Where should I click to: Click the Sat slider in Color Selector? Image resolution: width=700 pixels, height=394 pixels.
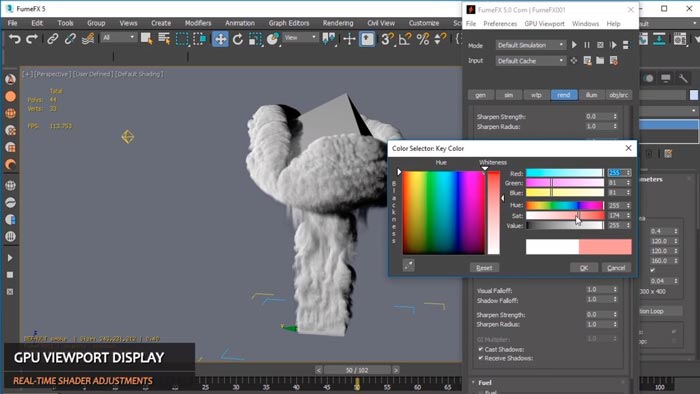[565, 216]
